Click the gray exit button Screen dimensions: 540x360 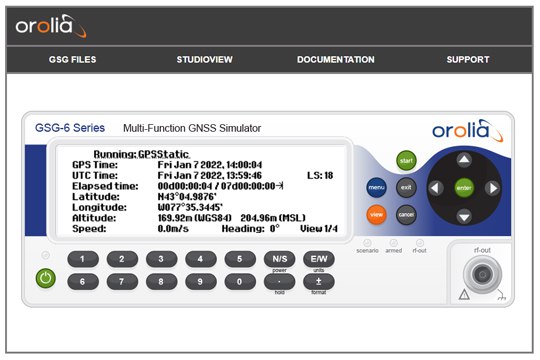406,187
